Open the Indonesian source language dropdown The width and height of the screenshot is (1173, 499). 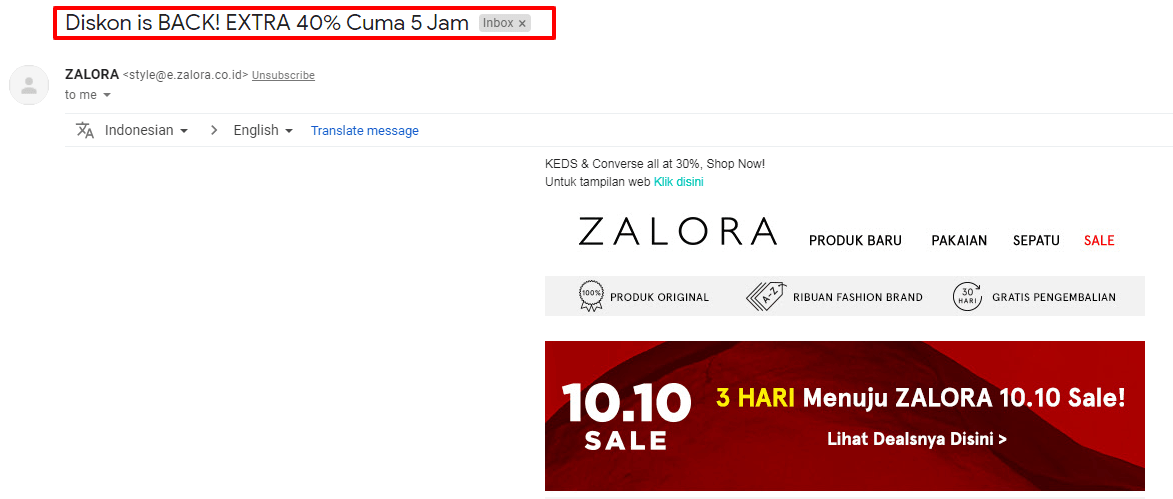click(147, 130)
